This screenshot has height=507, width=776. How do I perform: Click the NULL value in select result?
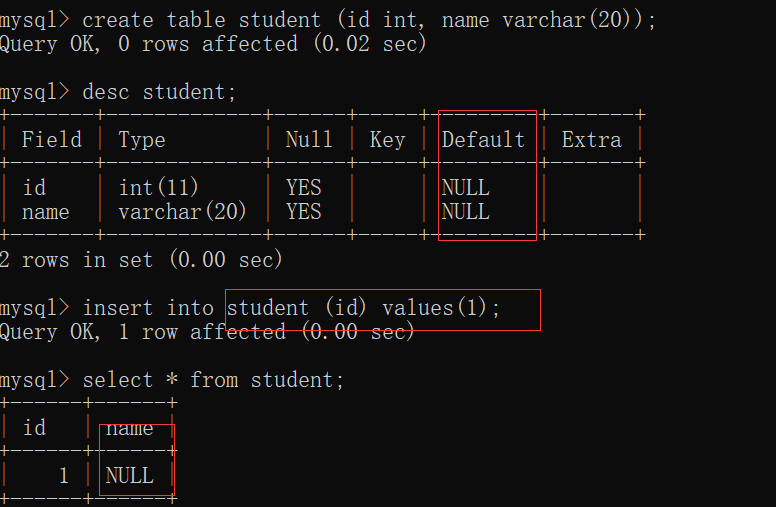pos(129,476)
